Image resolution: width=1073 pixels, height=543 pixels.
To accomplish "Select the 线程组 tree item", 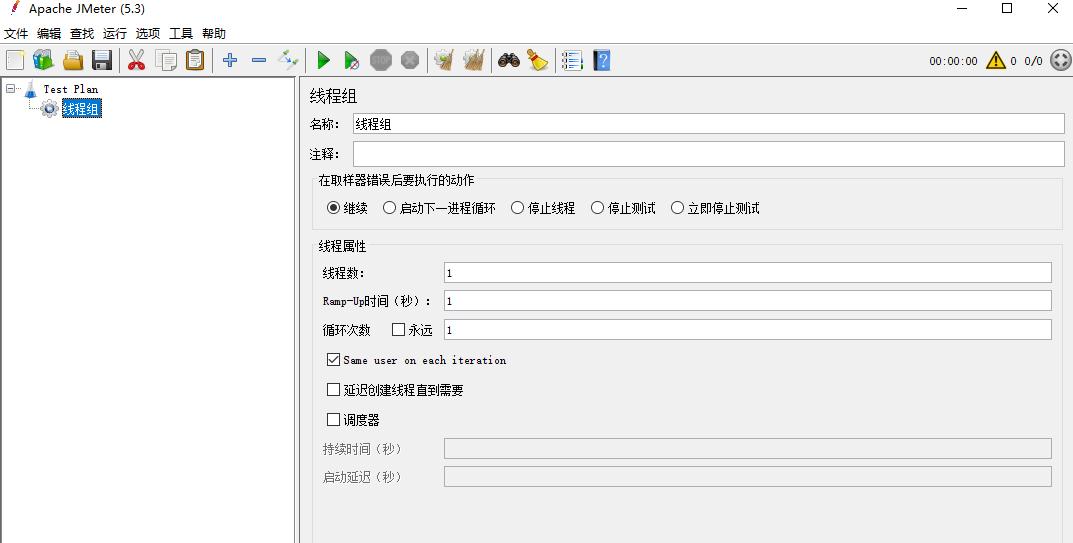I will coord(81,108).
